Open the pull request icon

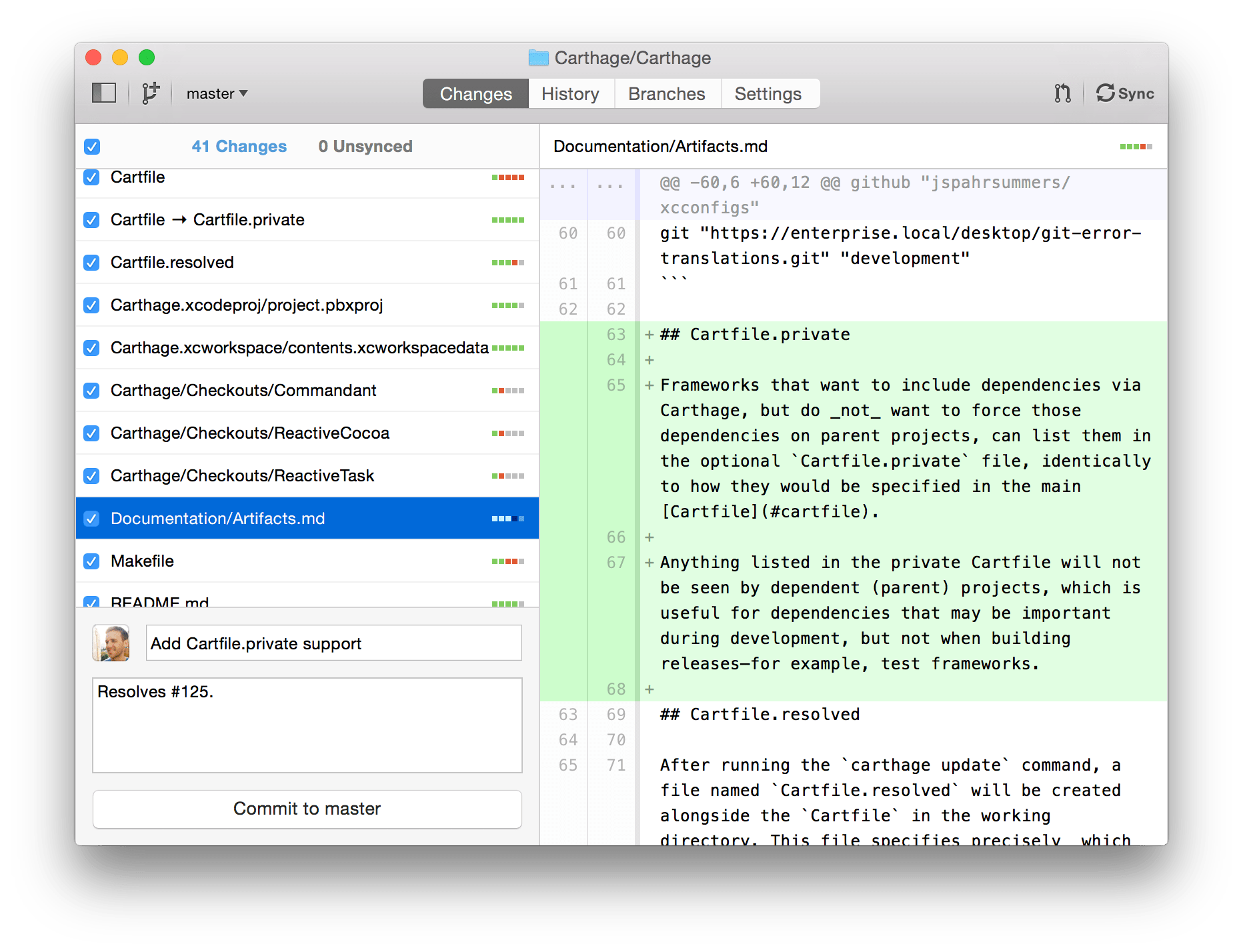click(1062, 93)
